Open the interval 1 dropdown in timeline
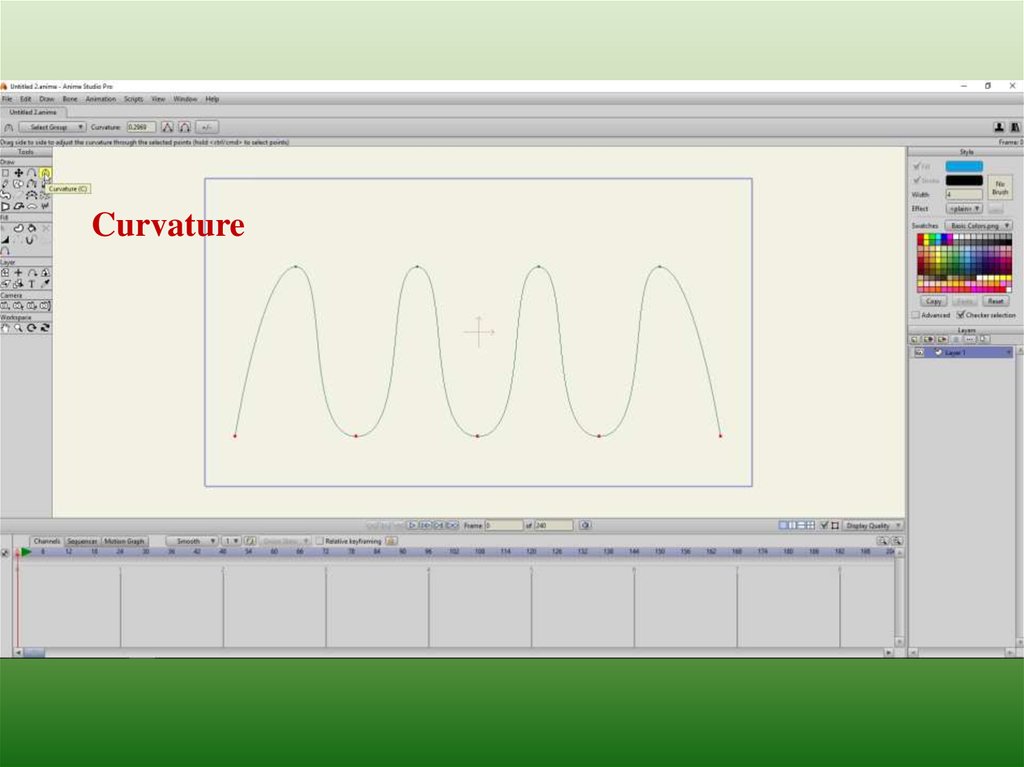This screenshot has width=1024, height=767. coord(231,541)
